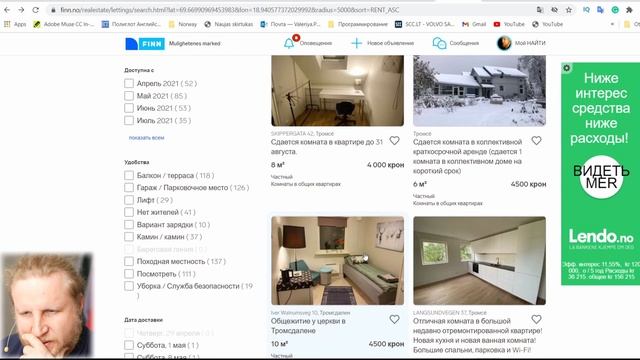Favorite the Tromsdalen dormitory listing
The height and width of the screenshot is (360, 640).
(394, 319)
